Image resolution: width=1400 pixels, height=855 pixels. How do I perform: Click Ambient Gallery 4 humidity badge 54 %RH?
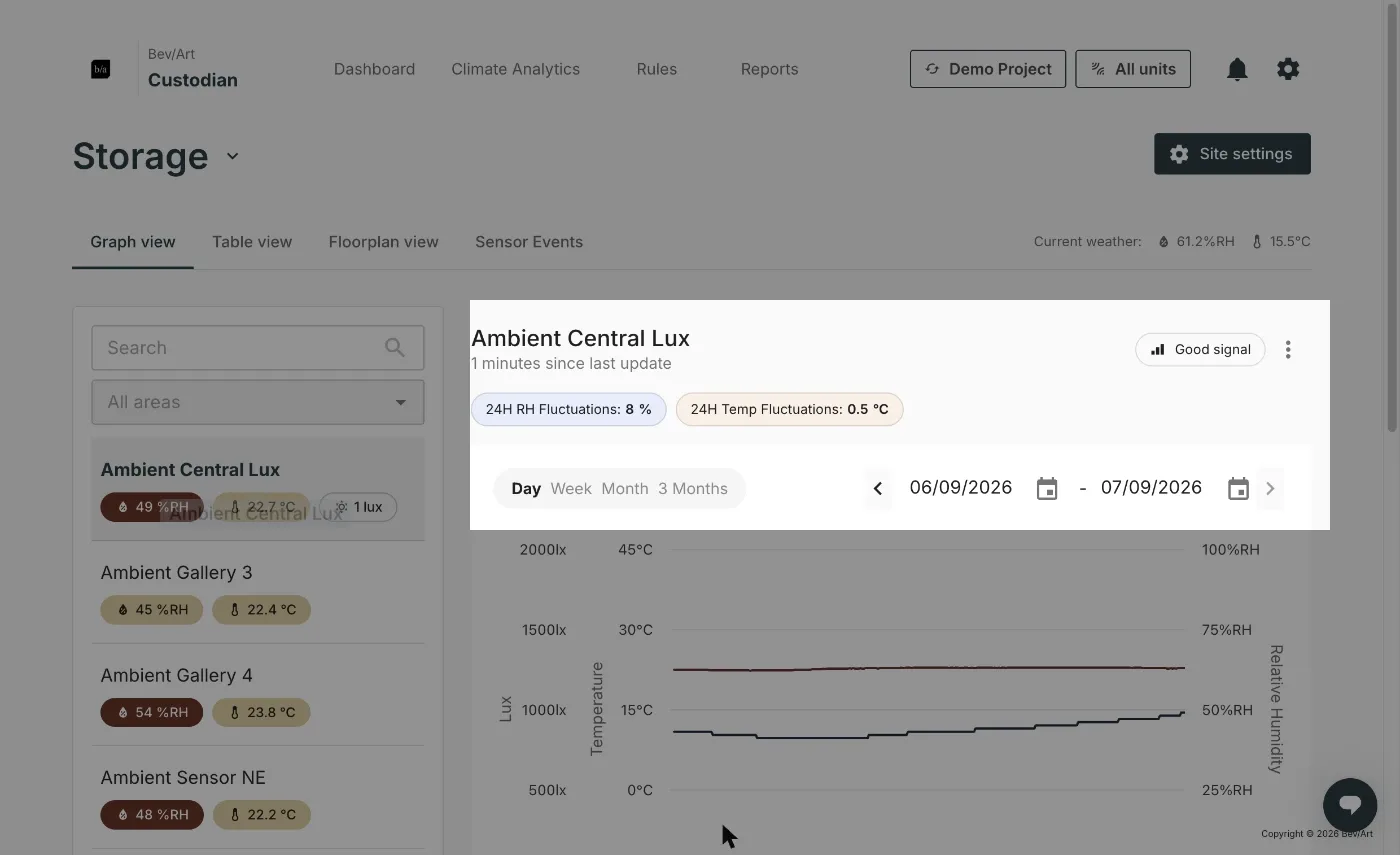coord(152,713)
